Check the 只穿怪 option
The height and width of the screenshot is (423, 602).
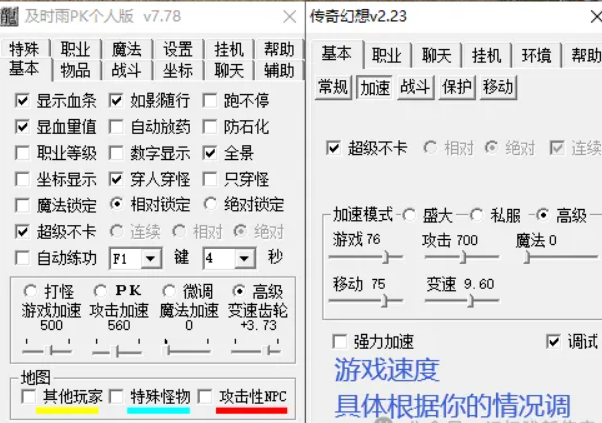point(210,179)
